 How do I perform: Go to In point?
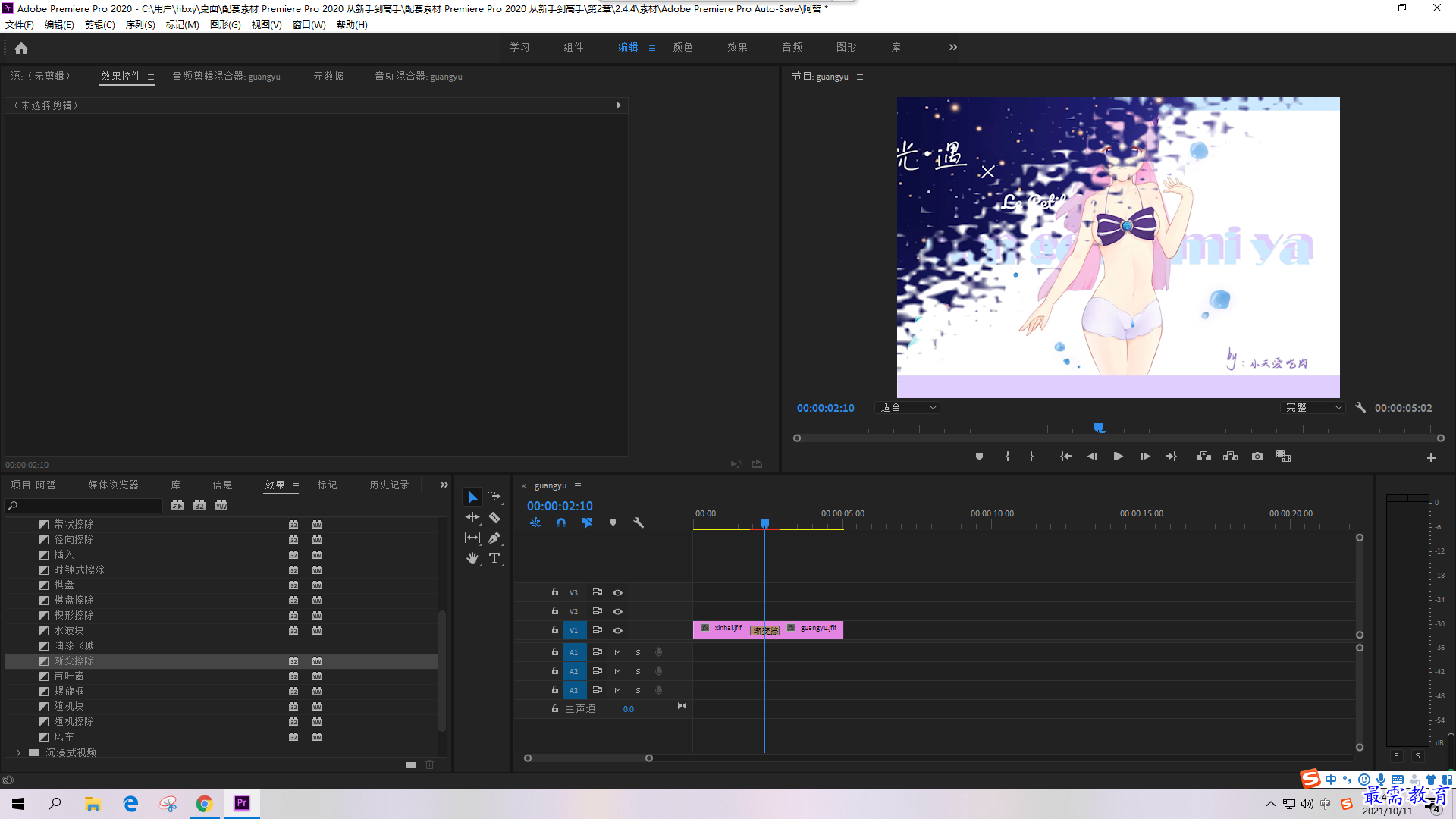(x=1065, y=457)
